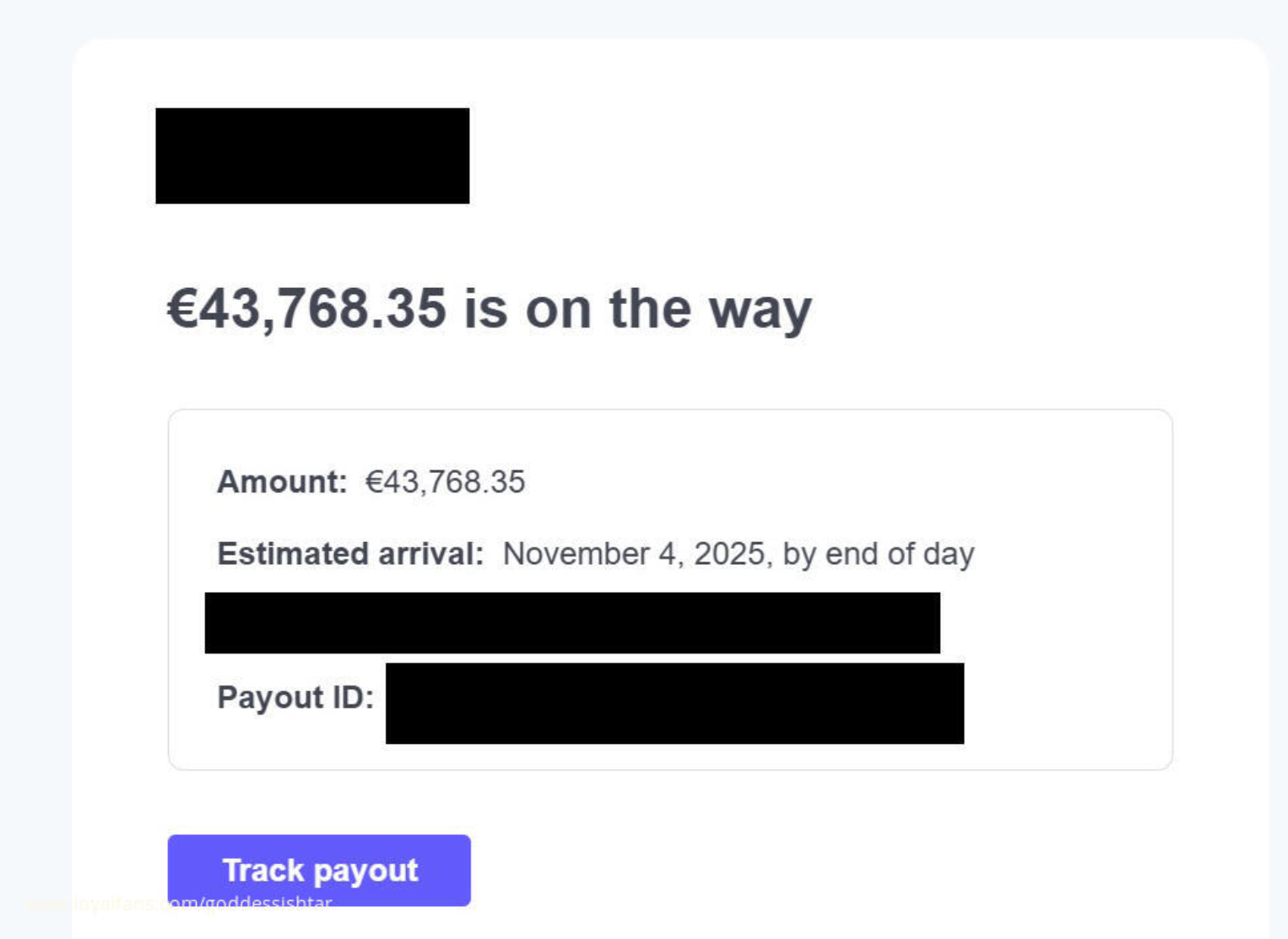Click the €43,768.35 value beside Amount
The width and height of the screenshot is (1288, 939).
(x=445, y=482)
